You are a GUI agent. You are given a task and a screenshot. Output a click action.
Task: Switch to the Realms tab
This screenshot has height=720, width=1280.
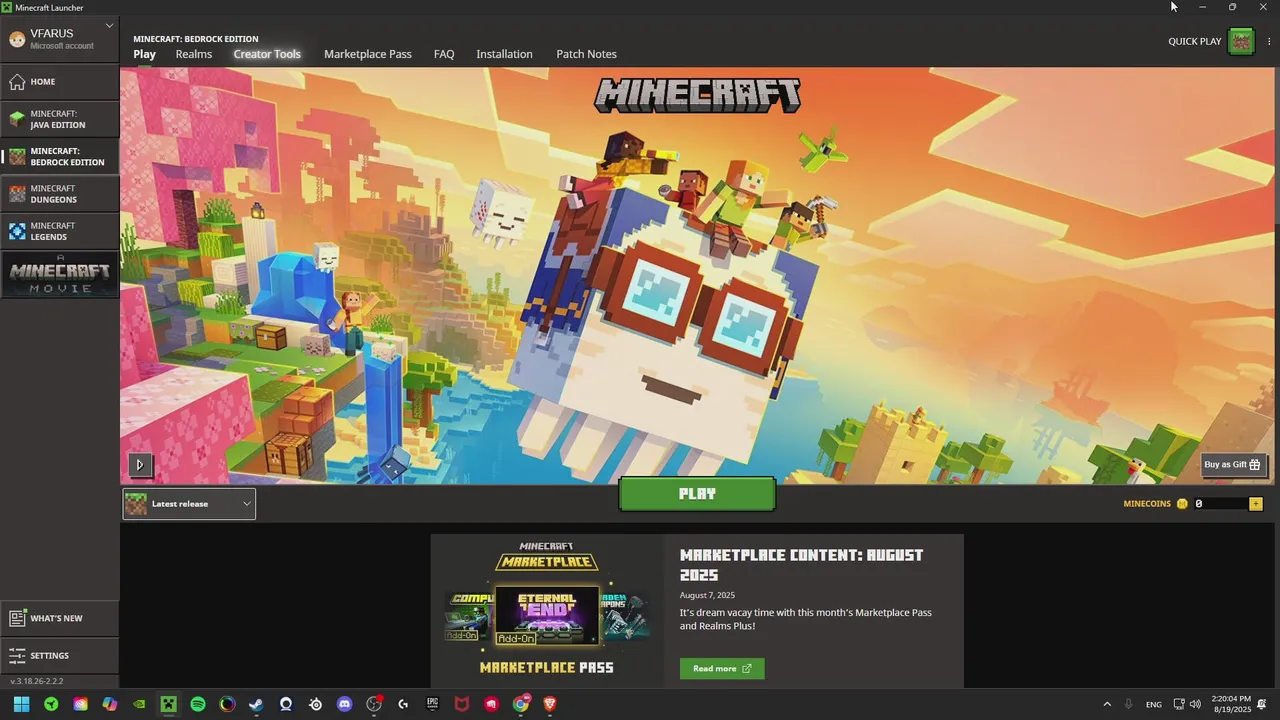coord(194,54)
